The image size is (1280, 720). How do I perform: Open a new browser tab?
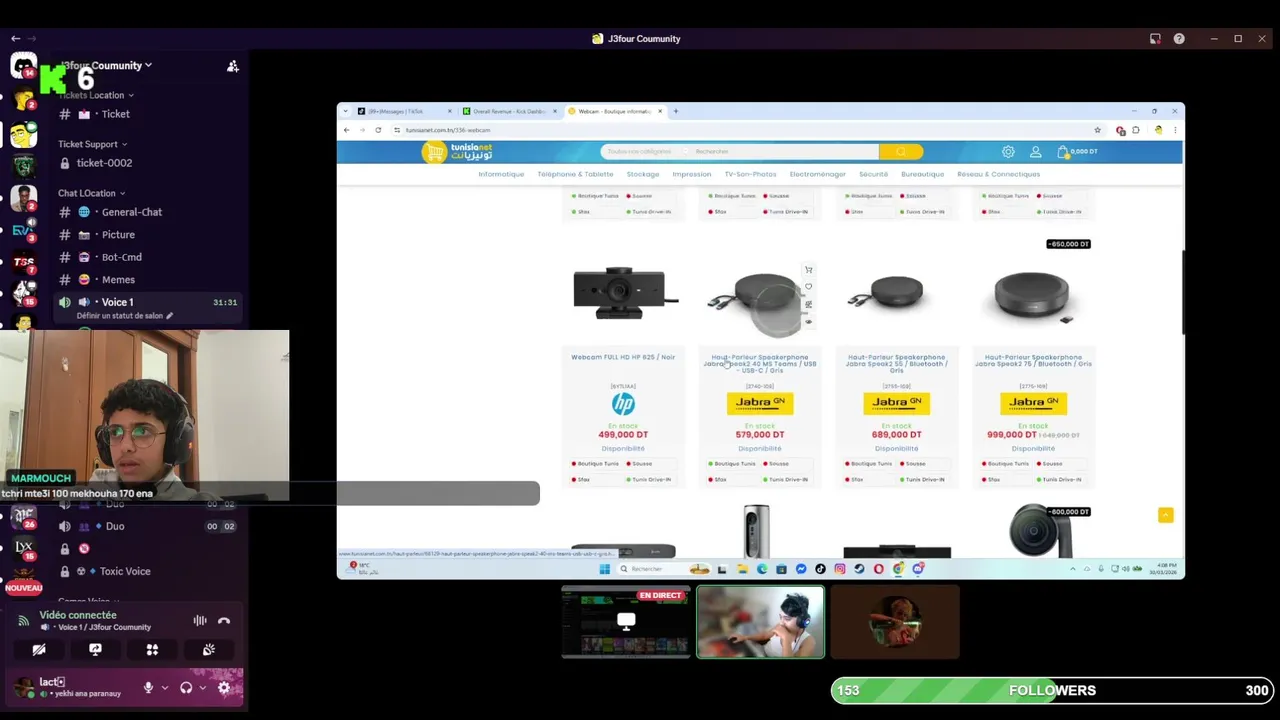point(676,111)
